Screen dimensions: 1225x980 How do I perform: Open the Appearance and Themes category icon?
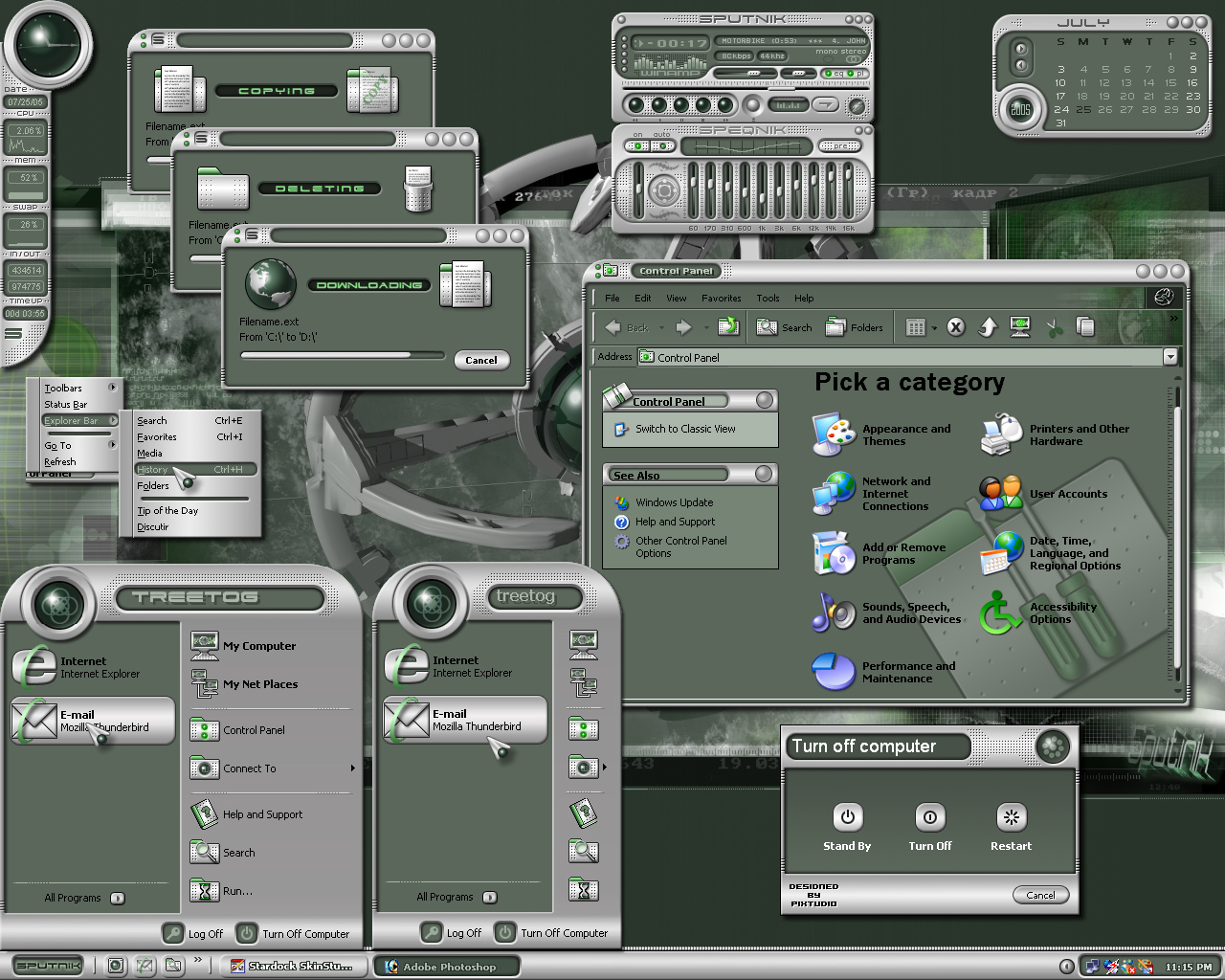834,434
